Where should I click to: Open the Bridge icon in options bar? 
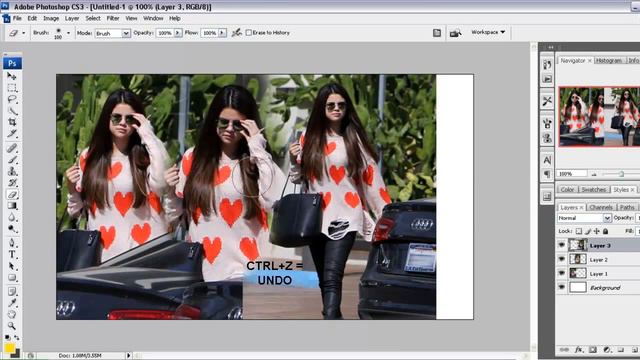[x=456, y=33]
